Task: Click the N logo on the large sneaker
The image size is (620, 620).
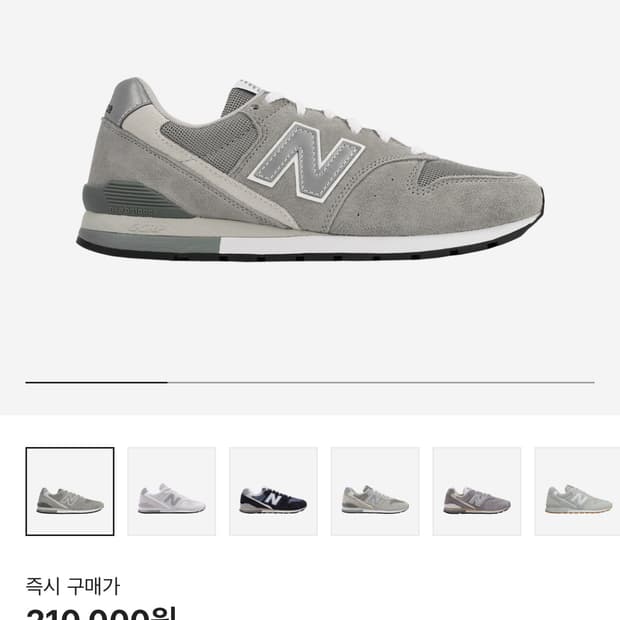Action: (306, 161)
